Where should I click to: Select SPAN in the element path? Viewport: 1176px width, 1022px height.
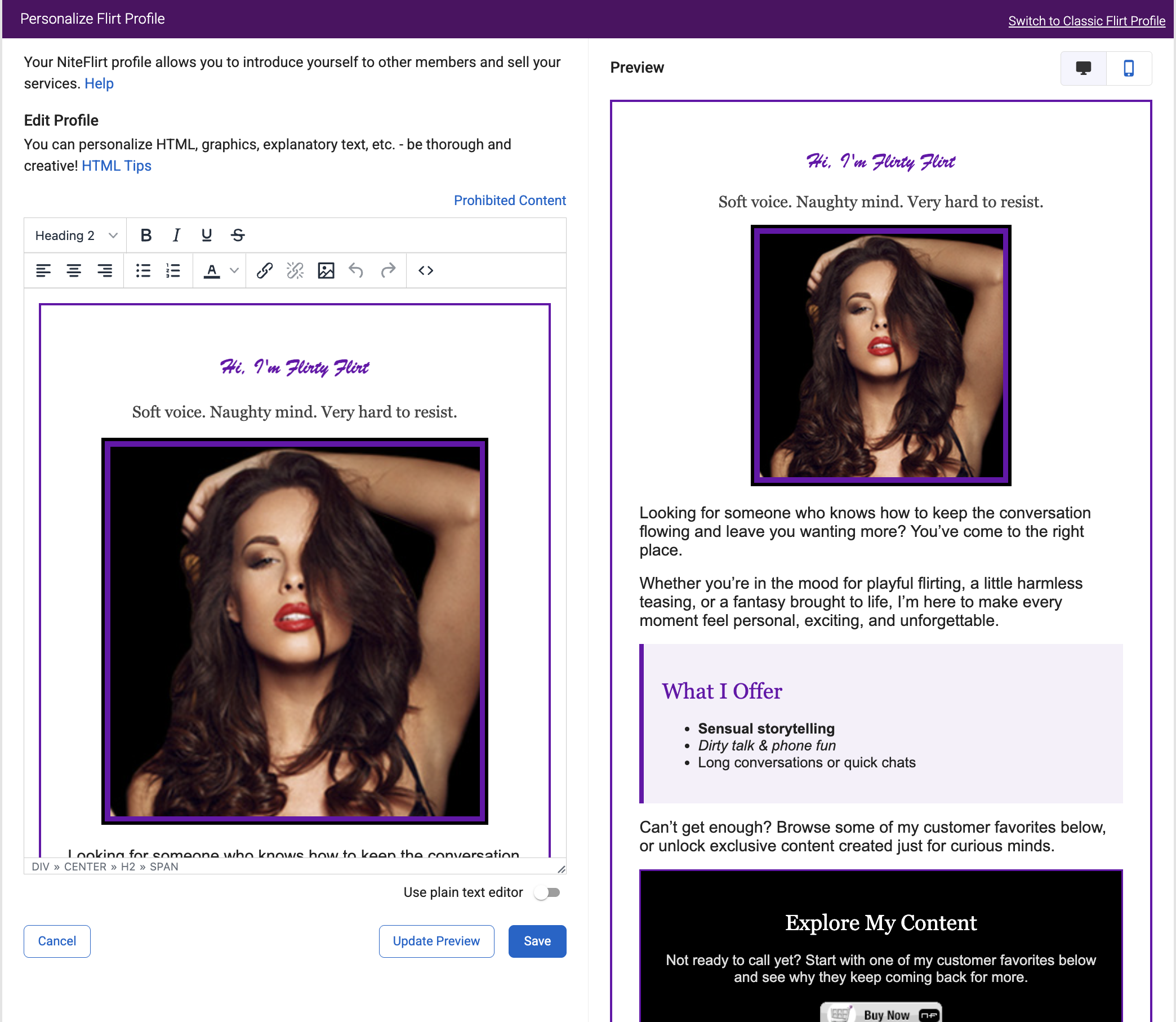point(163,867)
